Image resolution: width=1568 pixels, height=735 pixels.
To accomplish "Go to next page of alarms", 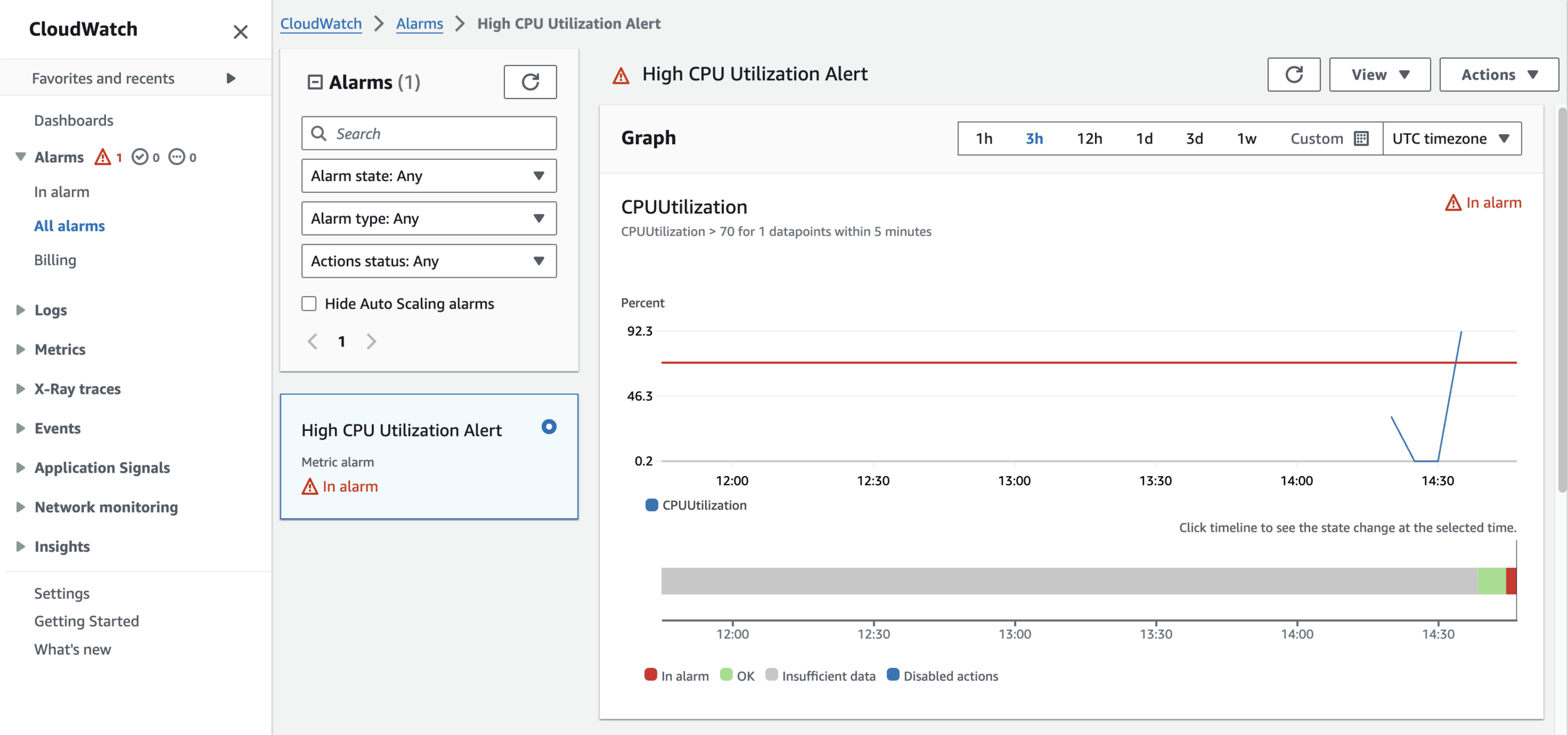I will pos(371,341).
